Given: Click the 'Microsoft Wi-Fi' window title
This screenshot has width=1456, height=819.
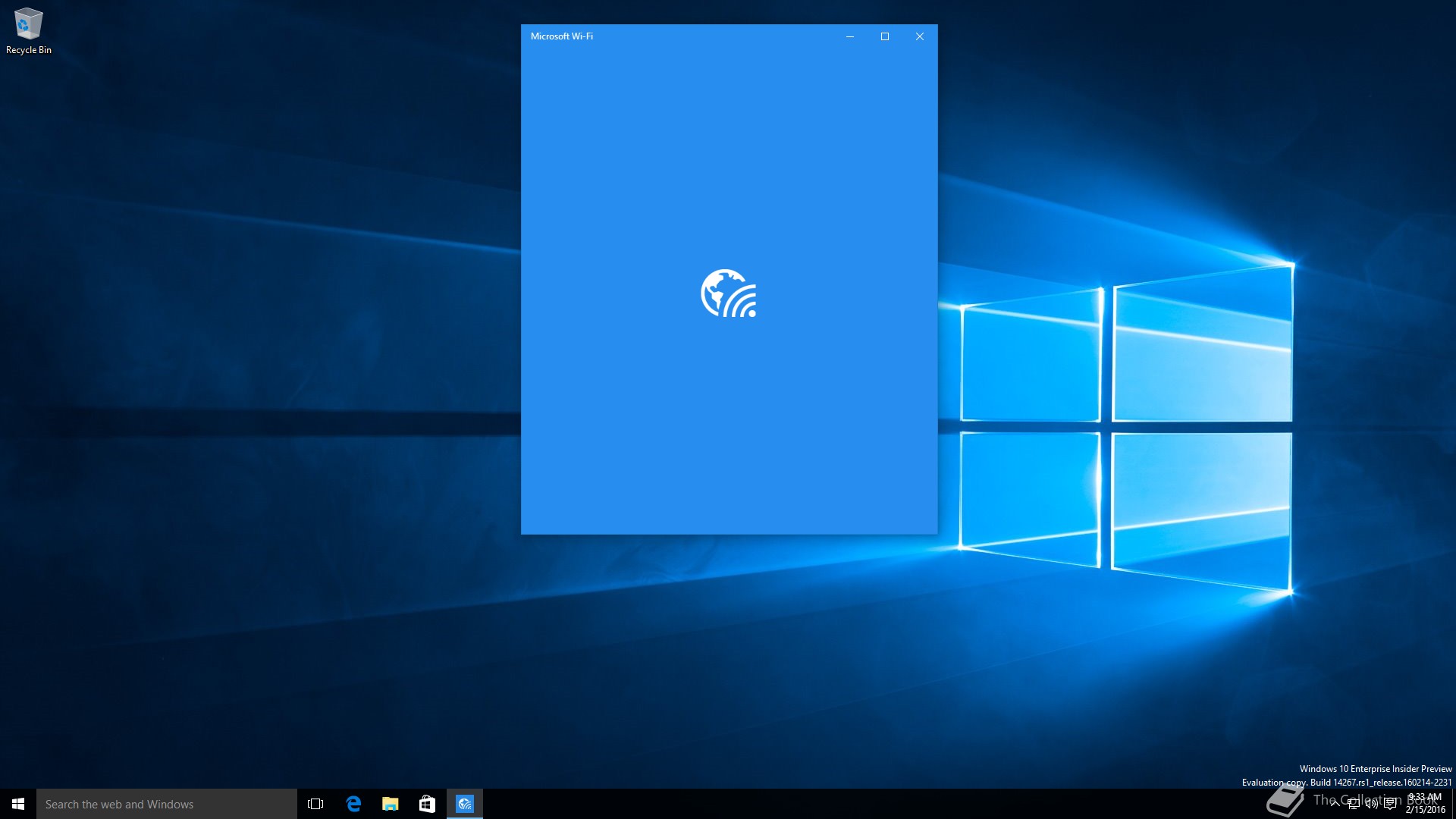Looking at the screenshot, I should point(562,36).
